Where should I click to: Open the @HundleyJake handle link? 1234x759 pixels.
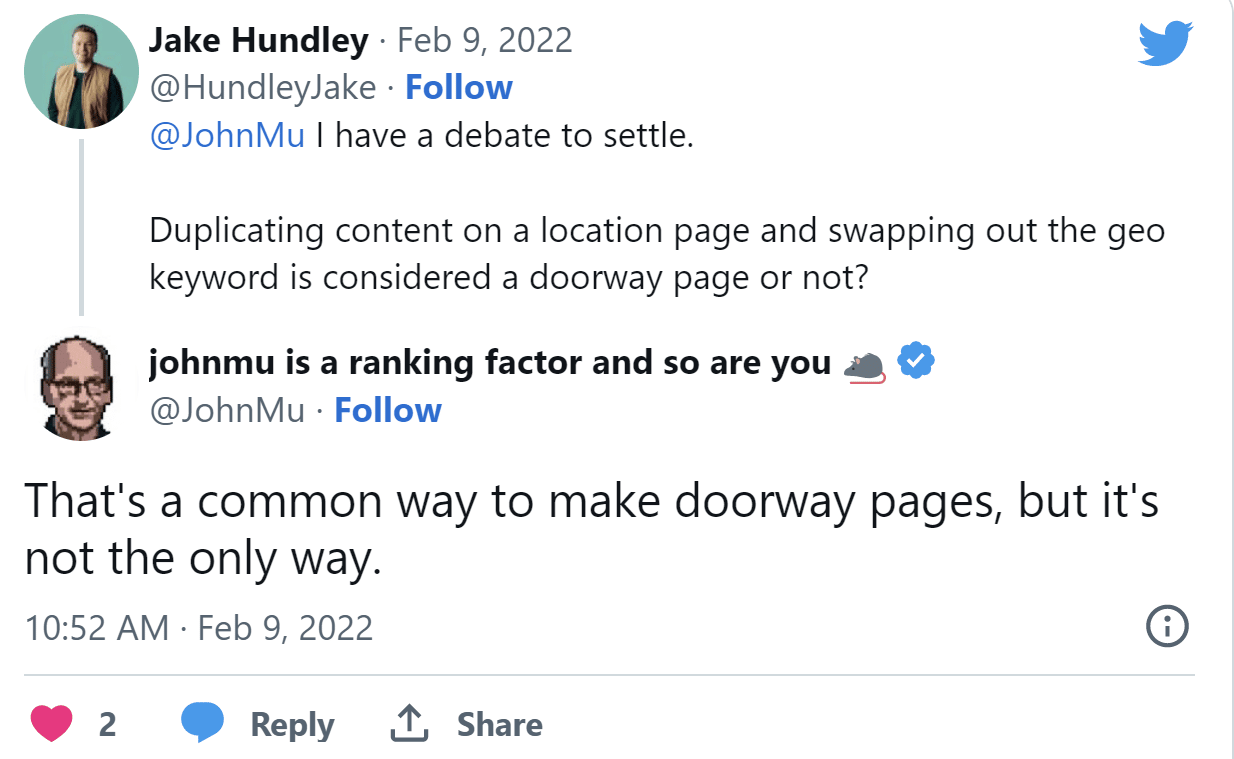click(x=262, y=88)
